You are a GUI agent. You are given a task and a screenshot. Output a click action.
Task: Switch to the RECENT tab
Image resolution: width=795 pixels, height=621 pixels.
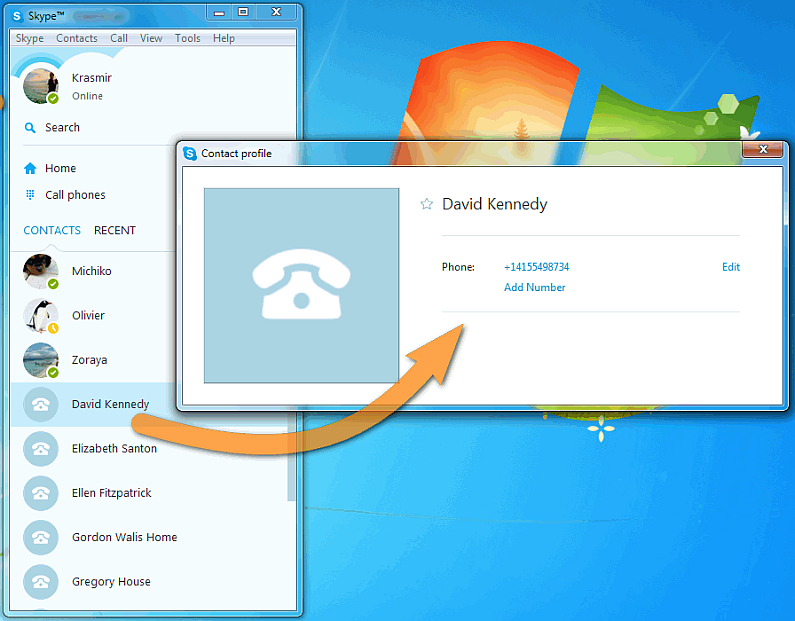pyautogui.click(x=115, y=230)
